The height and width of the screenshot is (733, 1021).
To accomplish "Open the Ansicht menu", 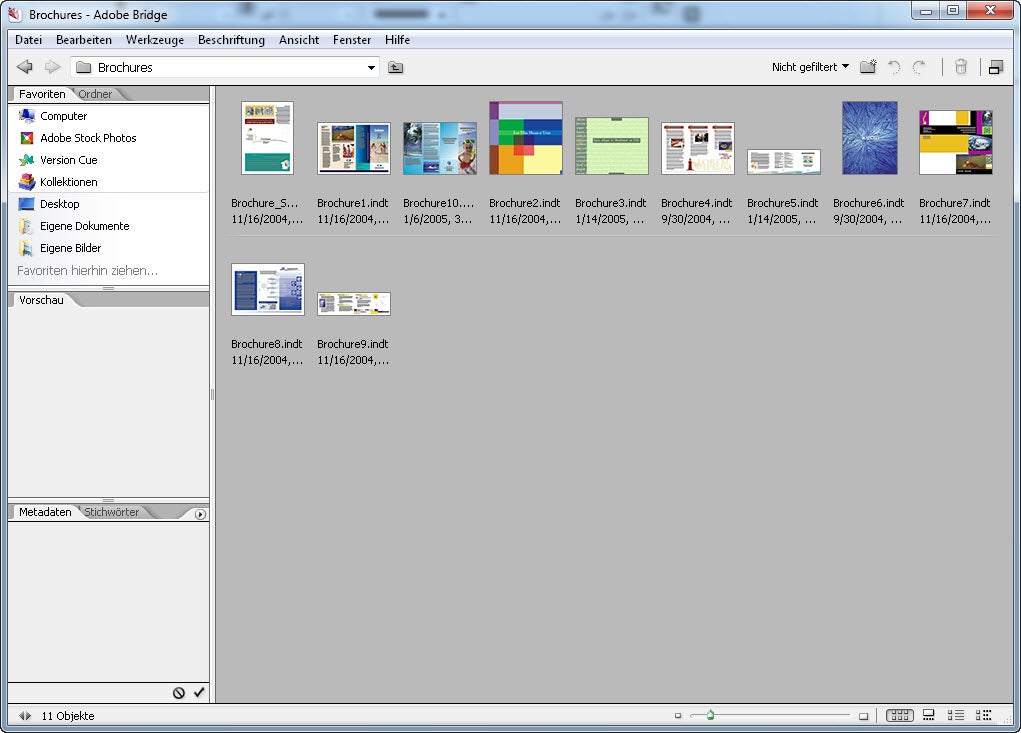I will click(x=299, y=40).
